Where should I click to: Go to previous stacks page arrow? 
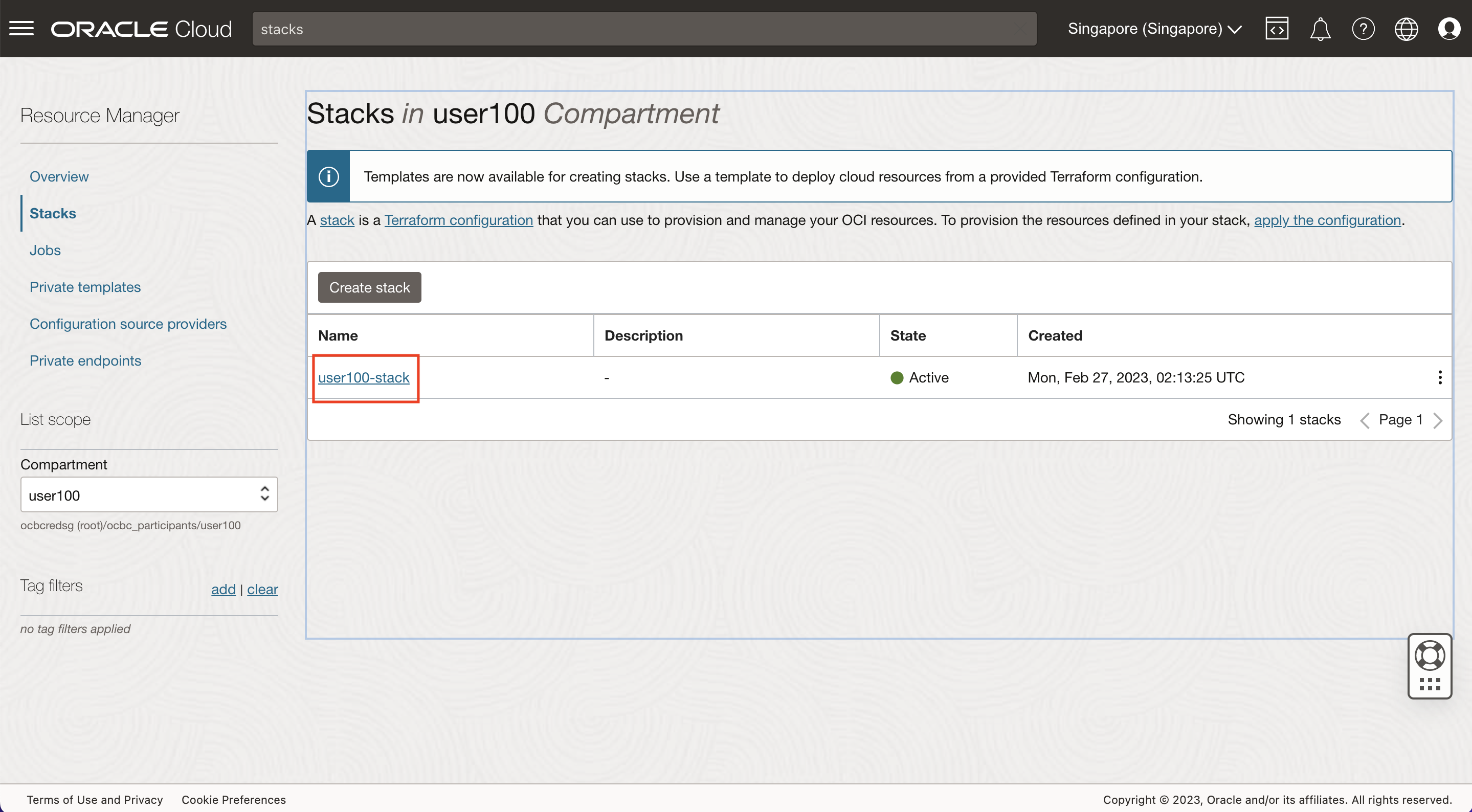click(x=1365, y=420)
